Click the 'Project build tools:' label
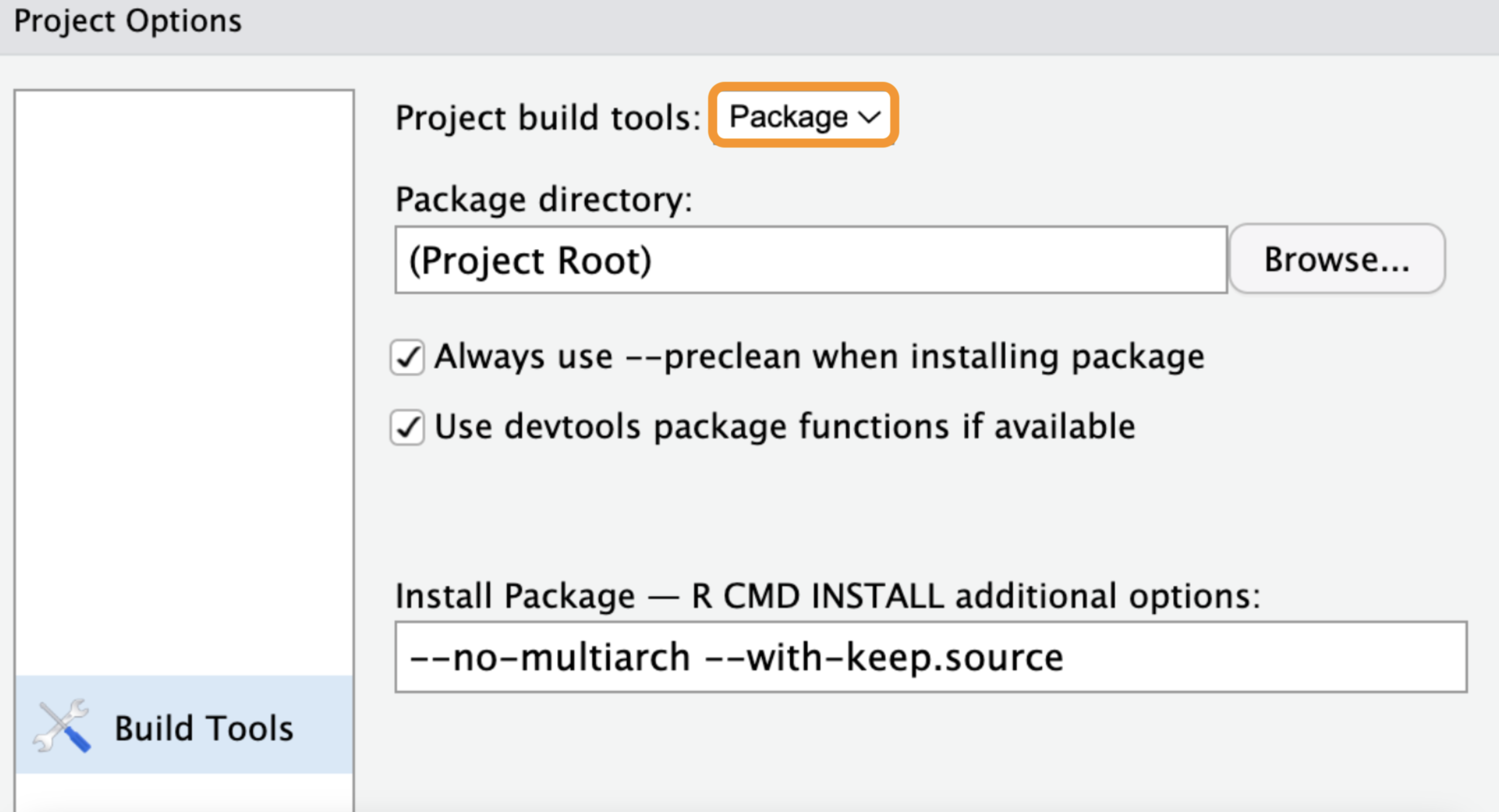Viewport: 1499px width, 812px height. tap(547, 118)
